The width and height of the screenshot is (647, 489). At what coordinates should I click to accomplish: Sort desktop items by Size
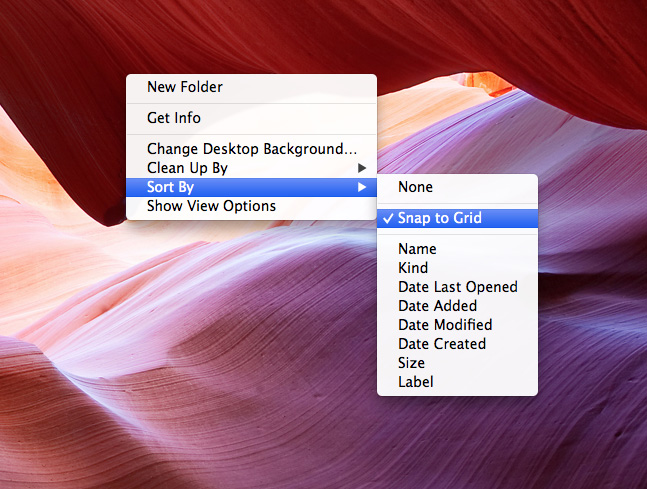tap(457, 363)
